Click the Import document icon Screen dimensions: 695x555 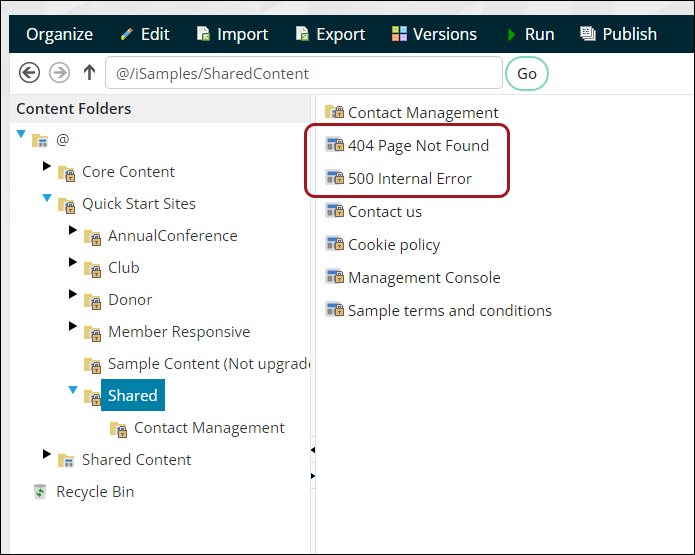[203, 34]
